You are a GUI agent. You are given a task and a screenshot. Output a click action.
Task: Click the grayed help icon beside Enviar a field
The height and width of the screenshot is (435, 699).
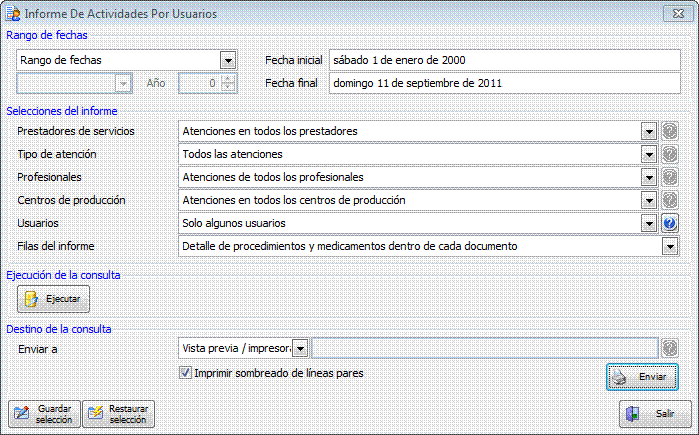670,348
